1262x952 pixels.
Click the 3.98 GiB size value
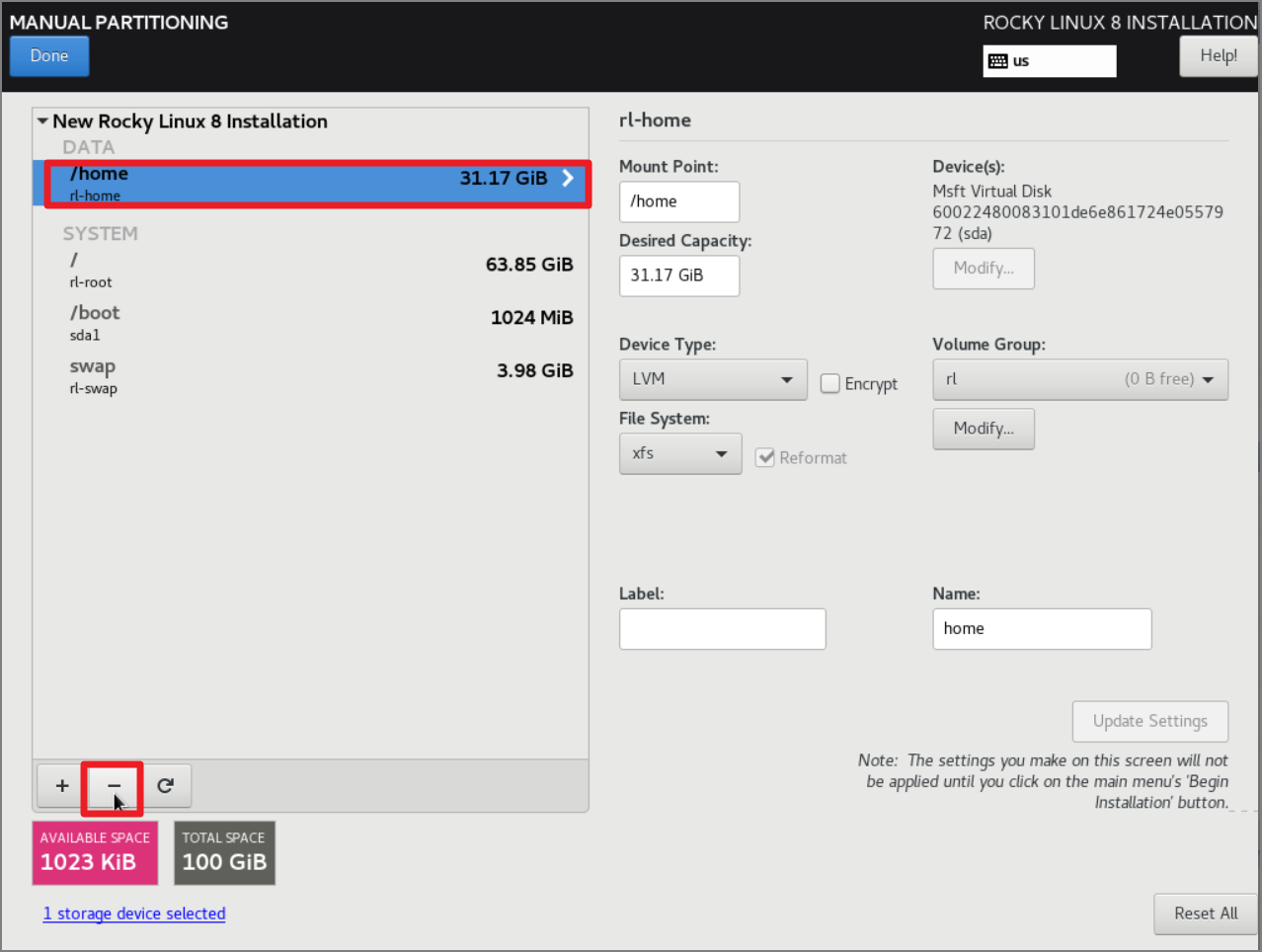(x=534, y=371)
